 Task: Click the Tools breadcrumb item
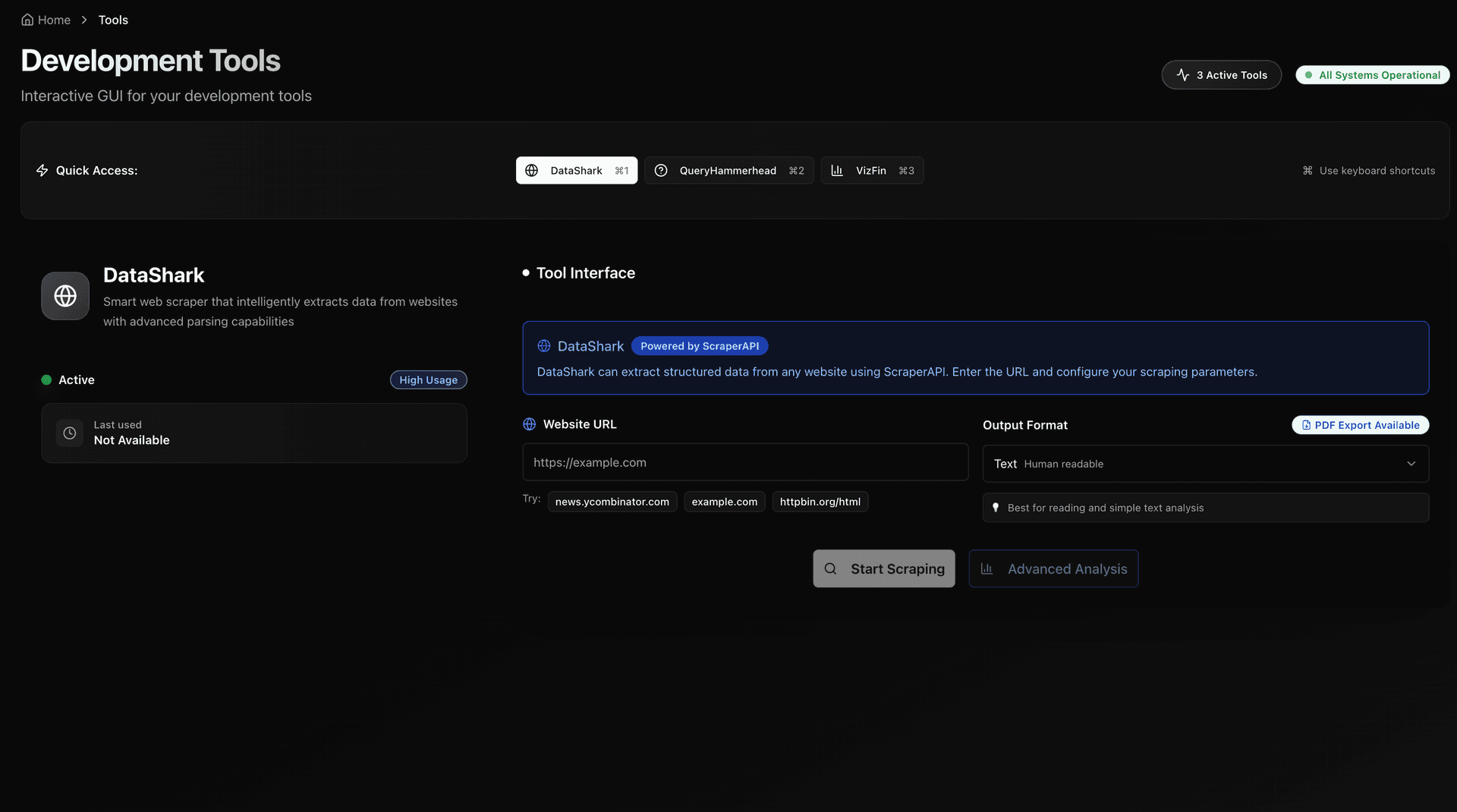113,20
